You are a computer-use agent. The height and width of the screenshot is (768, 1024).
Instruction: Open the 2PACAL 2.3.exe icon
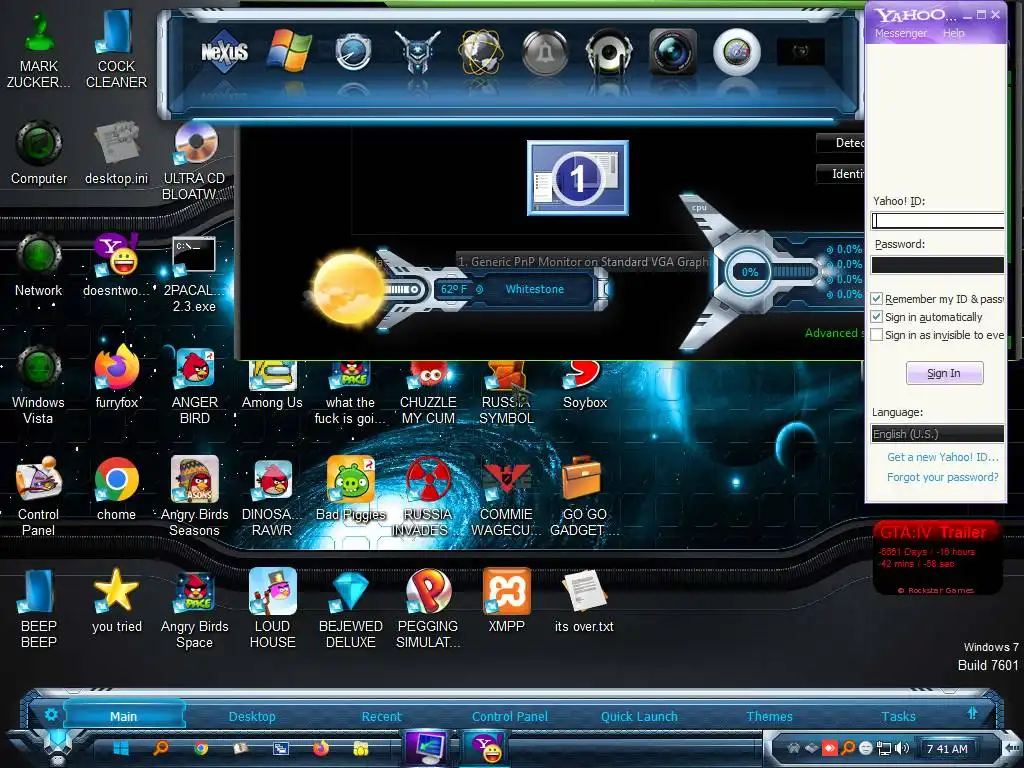pyautogui.click(x=195, y=274)
